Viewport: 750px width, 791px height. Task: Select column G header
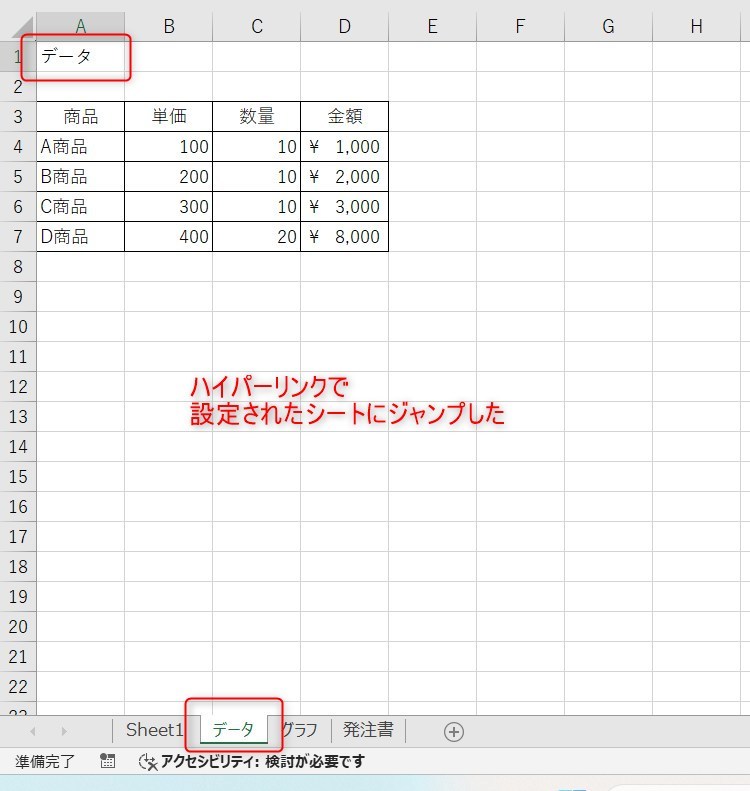pyautogui.click(x=608, y=26)
